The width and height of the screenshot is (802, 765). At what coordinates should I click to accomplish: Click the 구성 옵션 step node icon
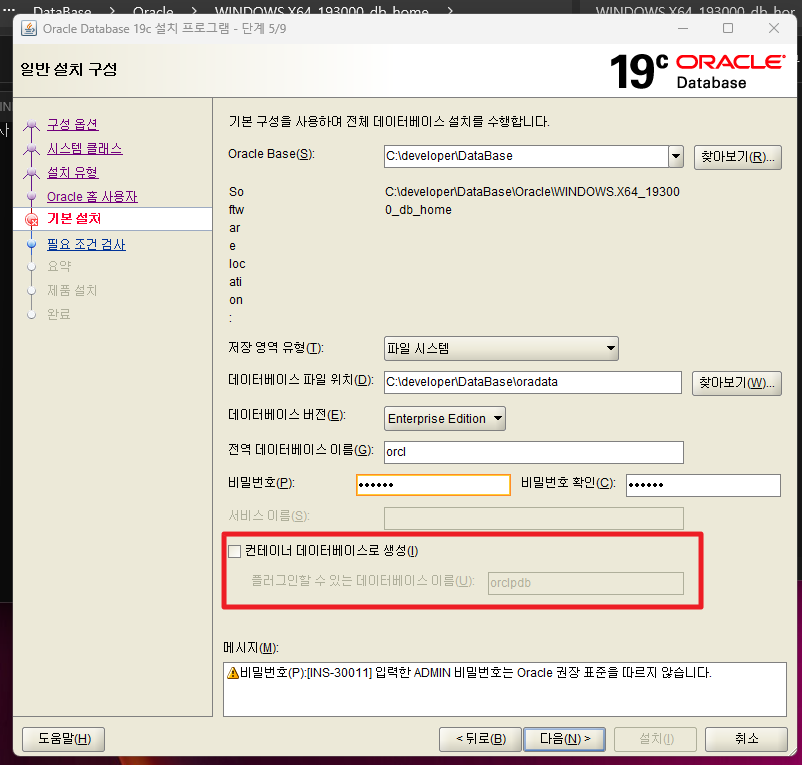click(x=32, y=124)
